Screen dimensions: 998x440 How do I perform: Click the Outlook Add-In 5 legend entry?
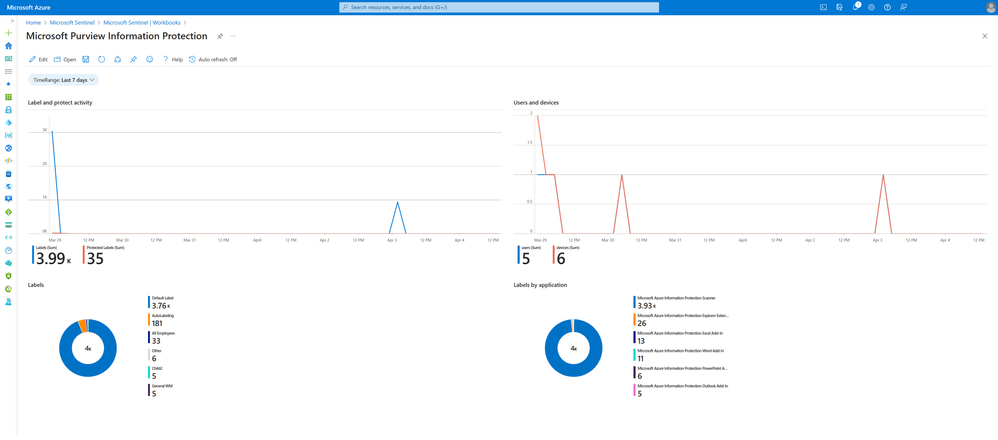coord(680,391)
